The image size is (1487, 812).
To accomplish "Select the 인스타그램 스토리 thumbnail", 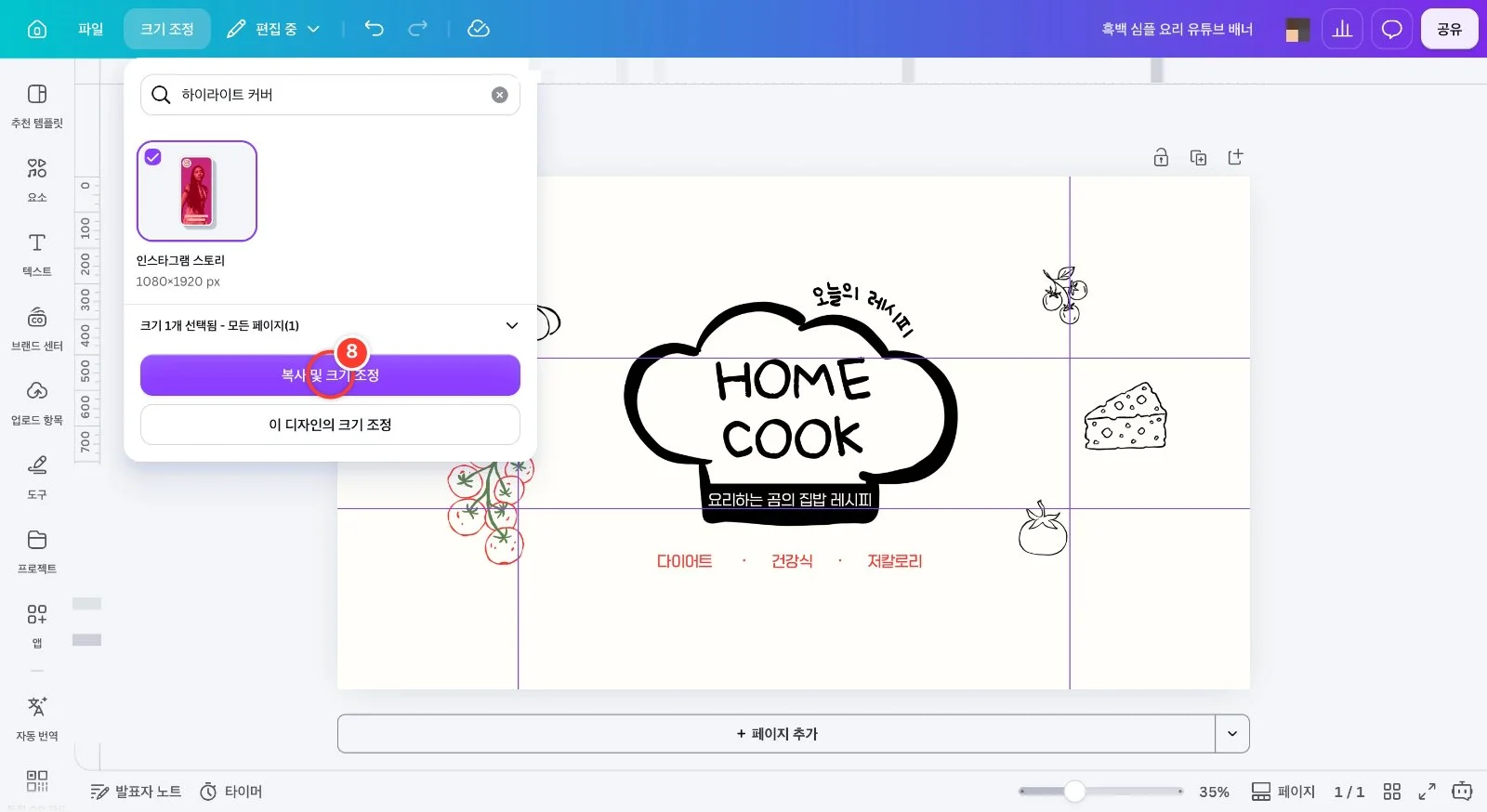I will pos(197,191).
